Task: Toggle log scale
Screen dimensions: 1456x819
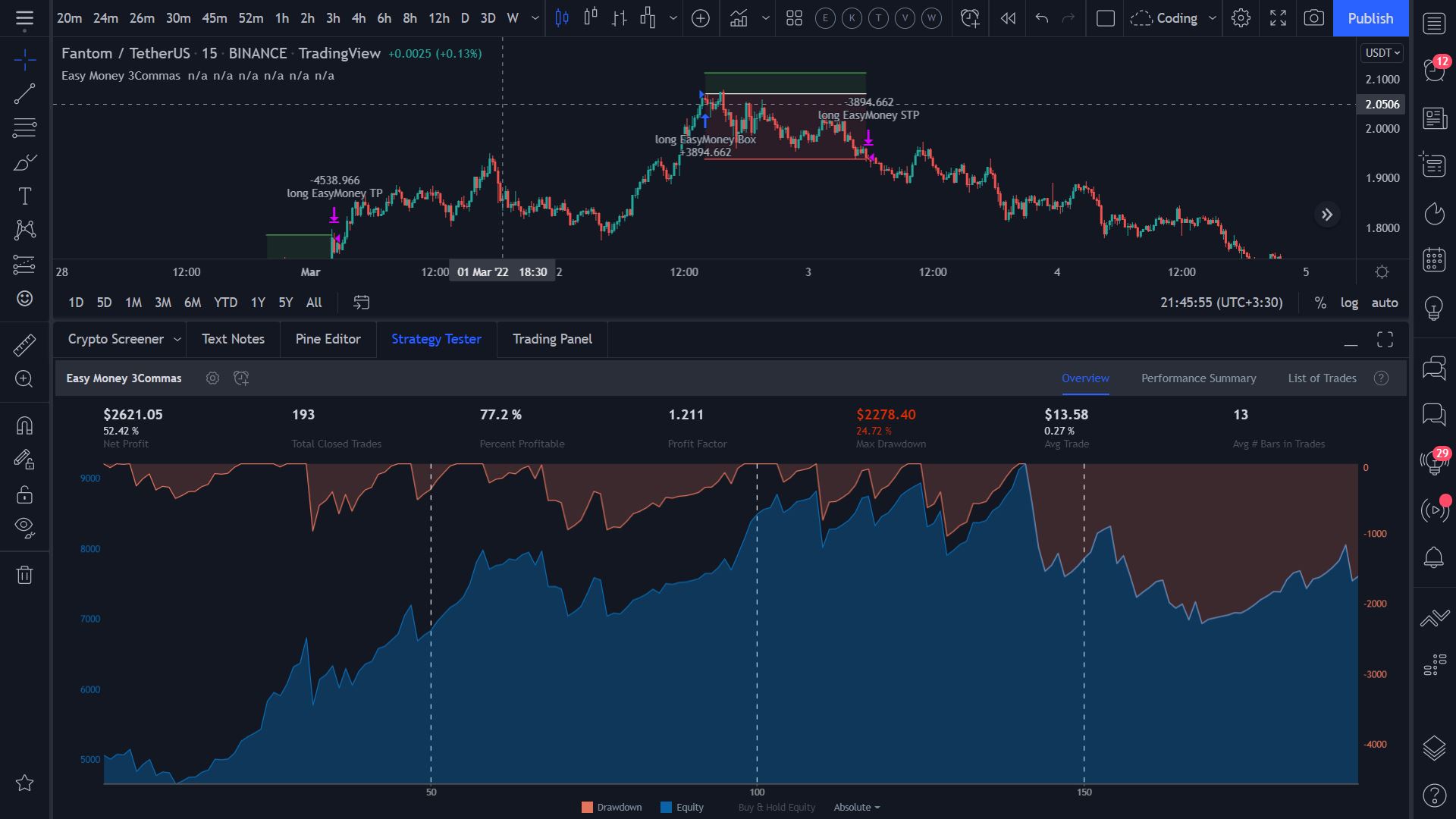Action: (x=1349, y=303)
